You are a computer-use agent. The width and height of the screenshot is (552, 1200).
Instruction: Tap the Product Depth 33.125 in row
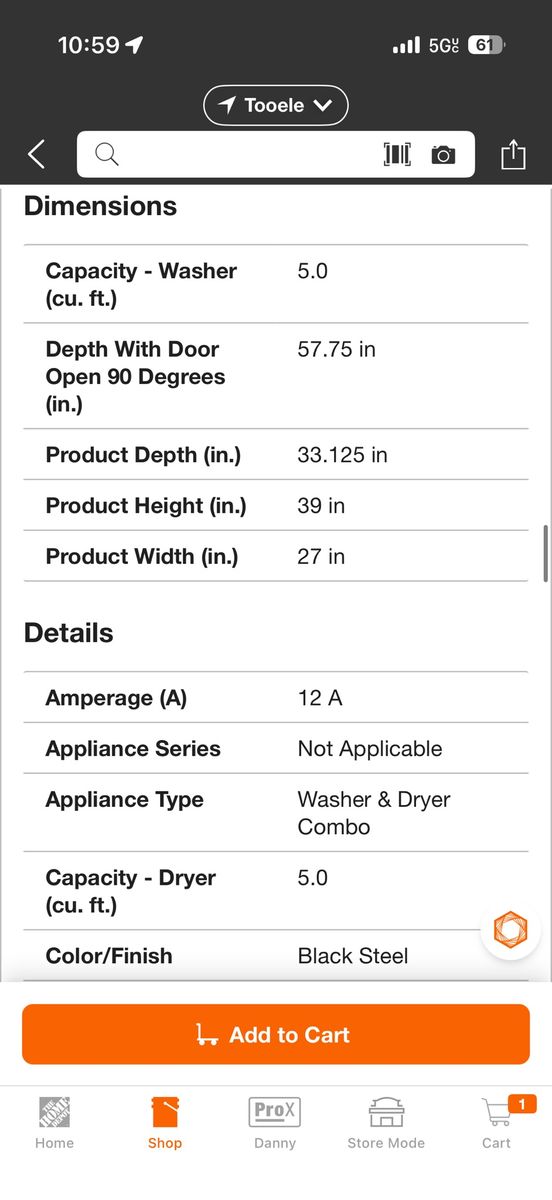coord(276,455)
